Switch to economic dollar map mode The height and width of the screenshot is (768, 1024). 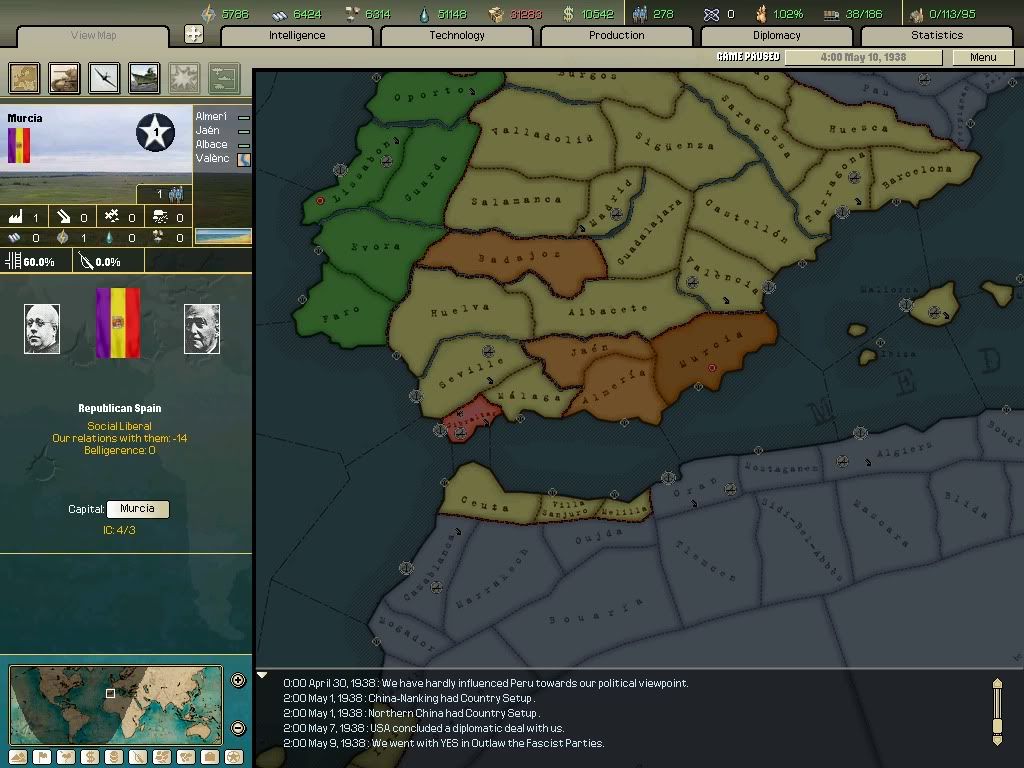90,757
